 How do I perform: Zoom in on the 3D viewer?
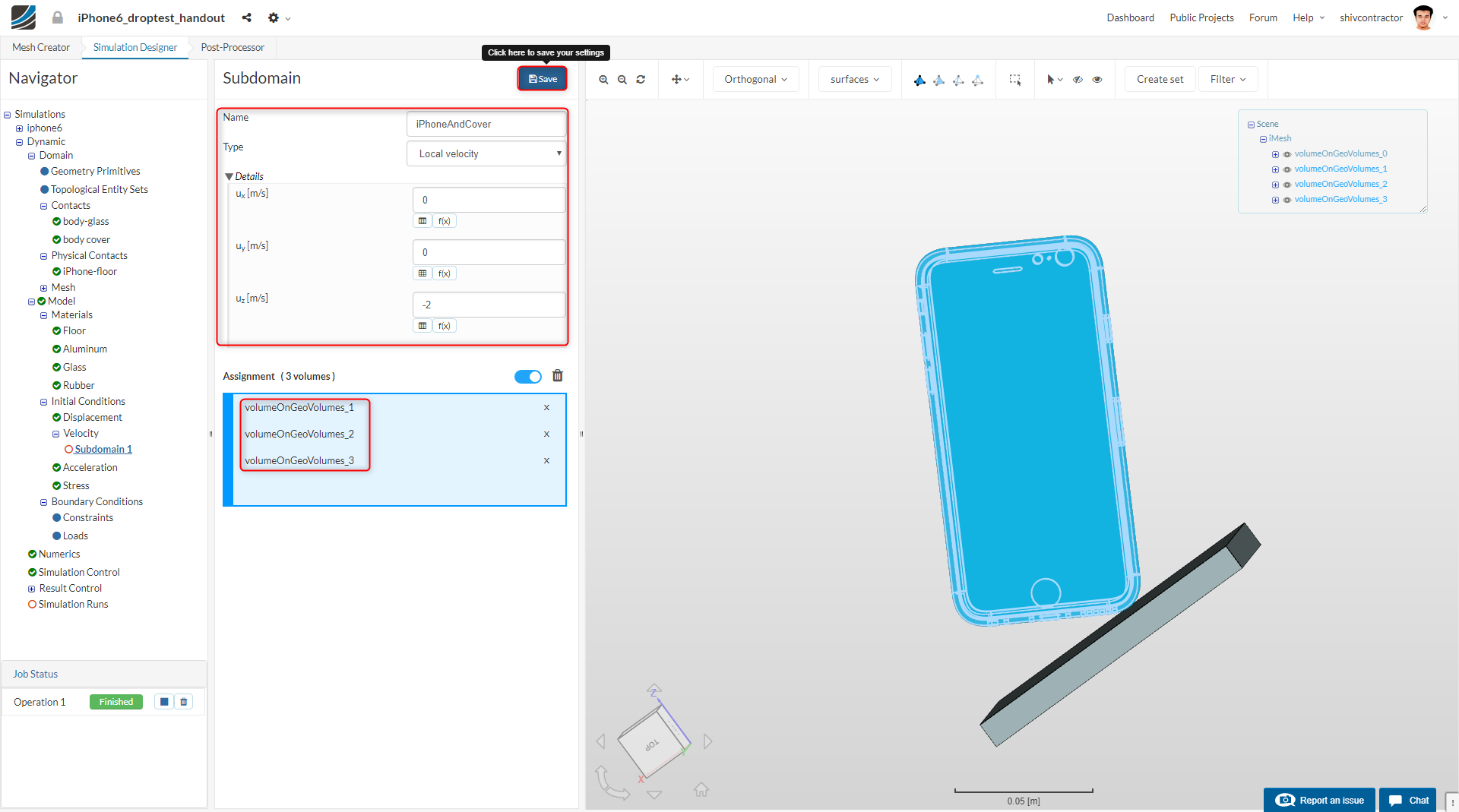[x=603, y=79]
